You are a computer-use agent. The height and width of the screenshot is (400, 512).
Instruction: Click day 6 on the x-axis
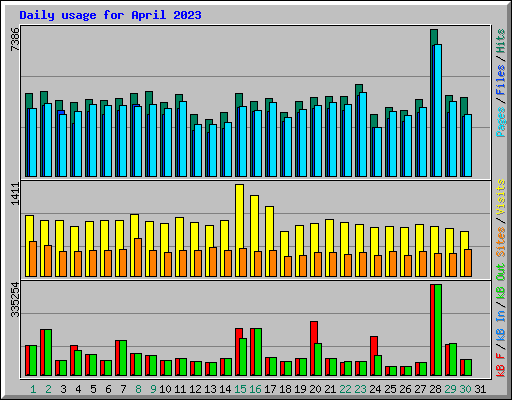tap(108, 389)
